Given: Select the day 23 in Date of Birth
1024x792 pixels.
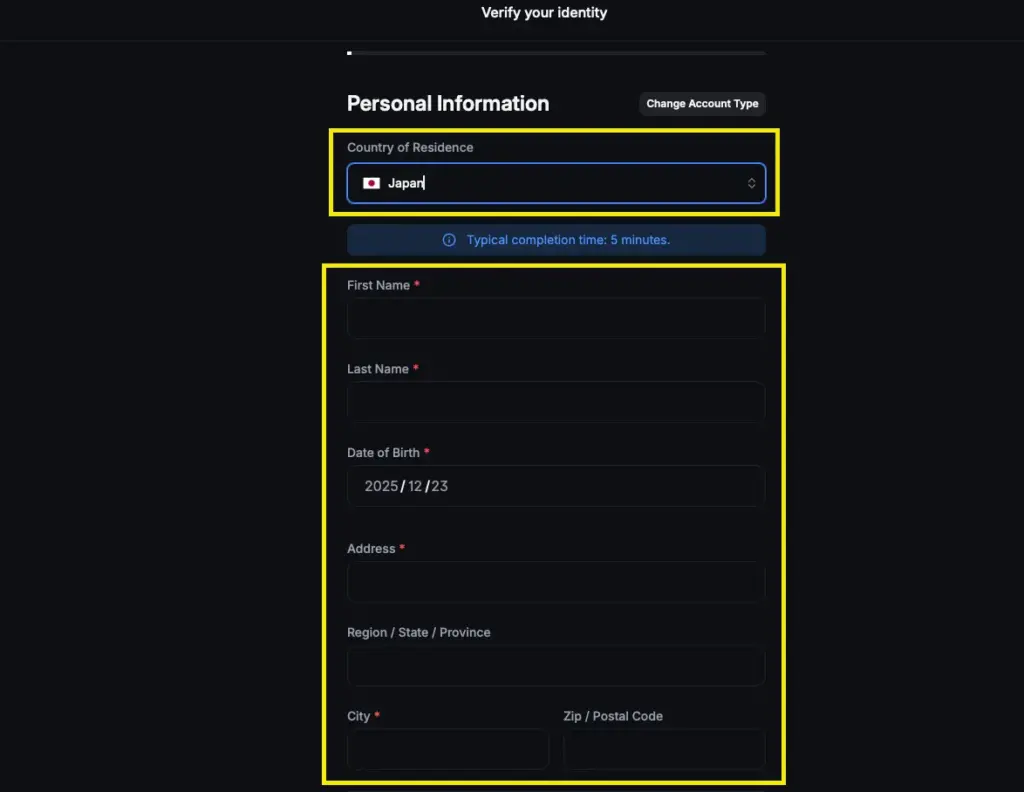Looking at the screenshot, I should click(x=440, y=486).
